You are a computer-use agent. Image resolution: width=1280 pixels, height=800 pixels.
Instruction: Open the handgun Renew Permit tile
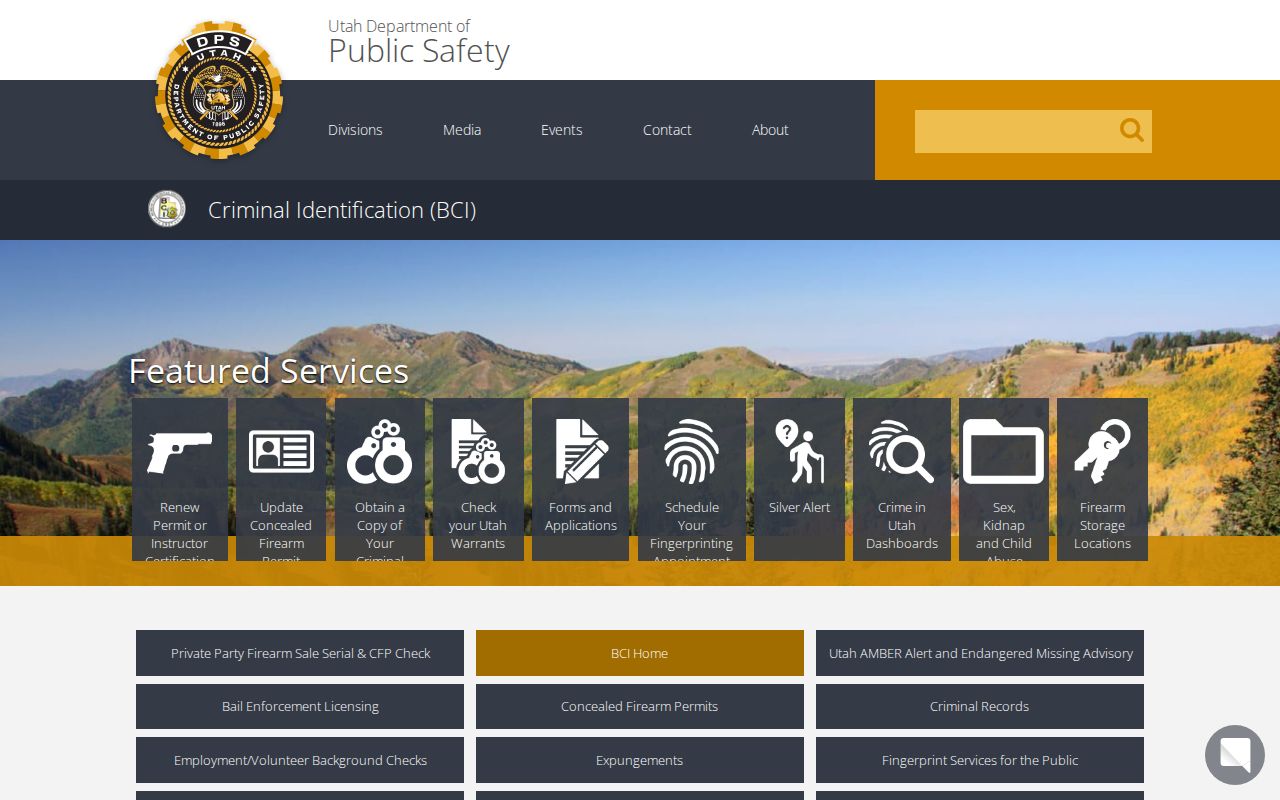(x=180, y=479)
